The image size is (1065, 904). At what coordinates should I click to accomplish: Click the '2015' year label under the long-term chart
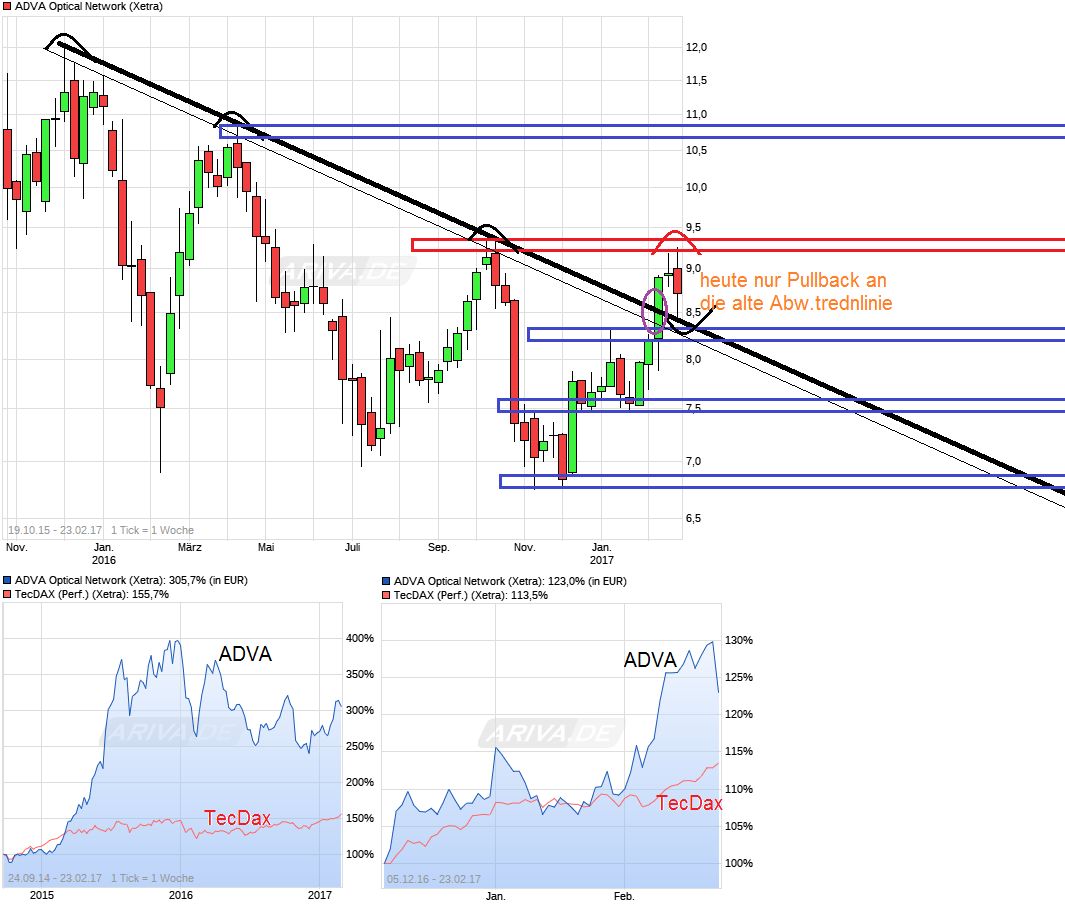[42, 895]
